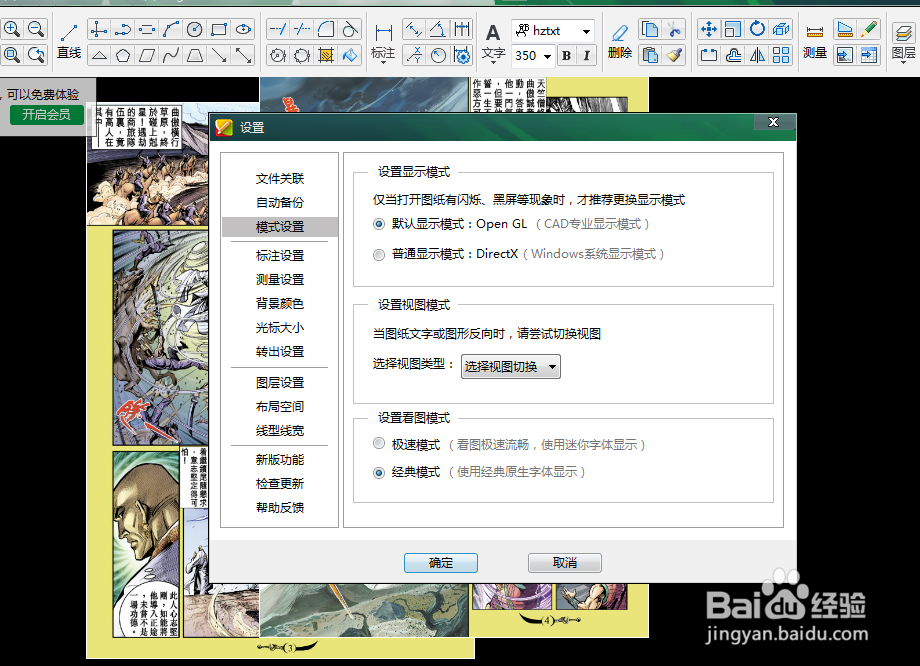Select the double-headed arrow tool
This screenshot has width=920, height=666.
pos(243,56)
